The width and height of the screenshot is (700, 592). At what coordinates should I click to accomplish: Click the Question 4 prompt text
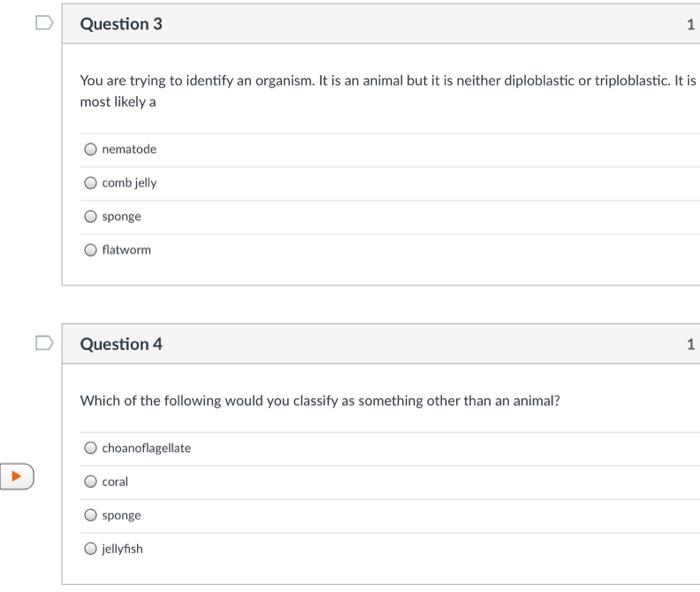[320, 401]
